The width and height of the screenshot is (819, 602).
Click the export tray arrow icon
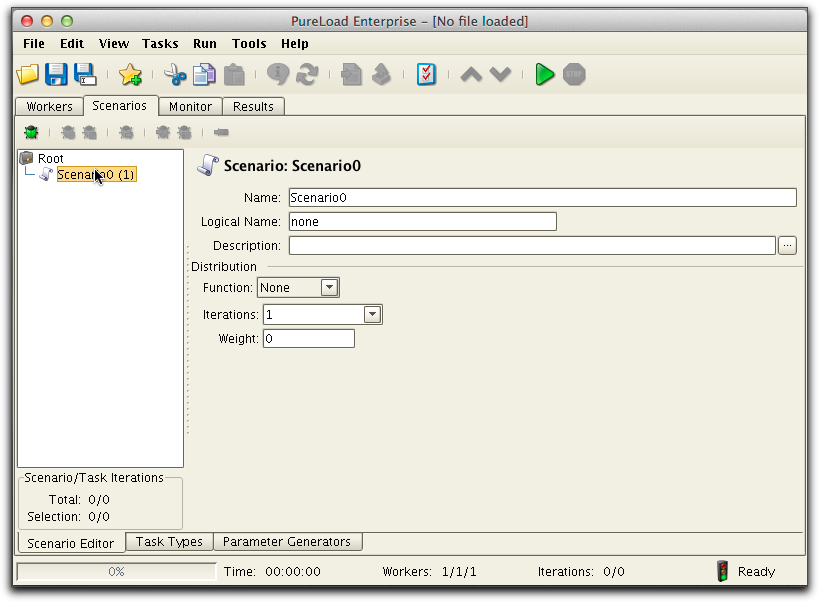coord(381,74)
